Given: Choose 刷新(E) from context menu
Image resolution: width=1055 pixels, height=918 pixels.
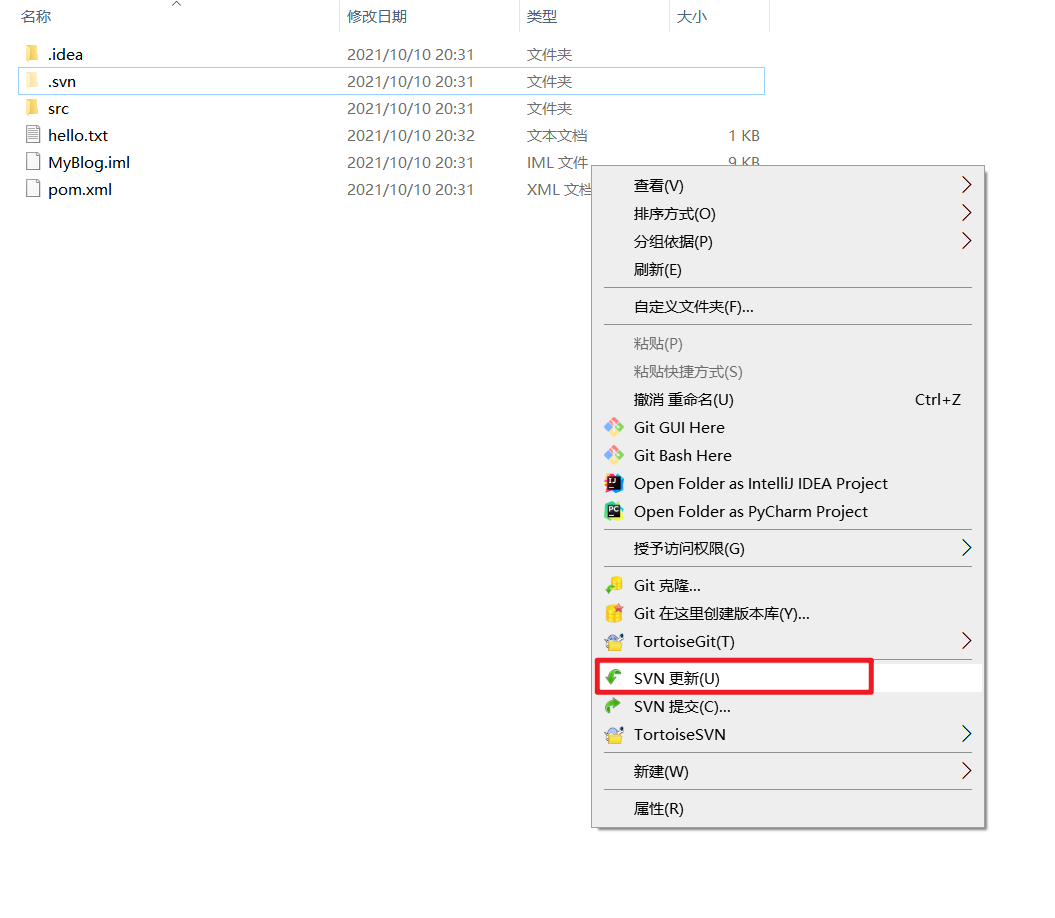Looking at the screenshot, I should 788,270.
